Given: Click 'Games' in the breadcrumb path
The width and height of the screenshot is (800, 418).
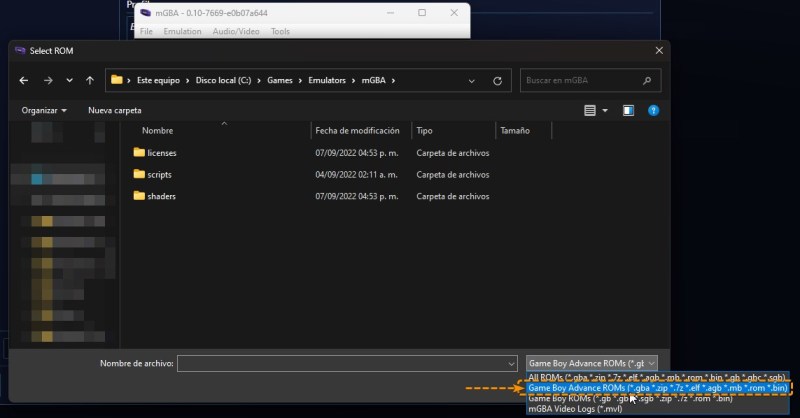Looking at the screenshot, I should 280,81.
